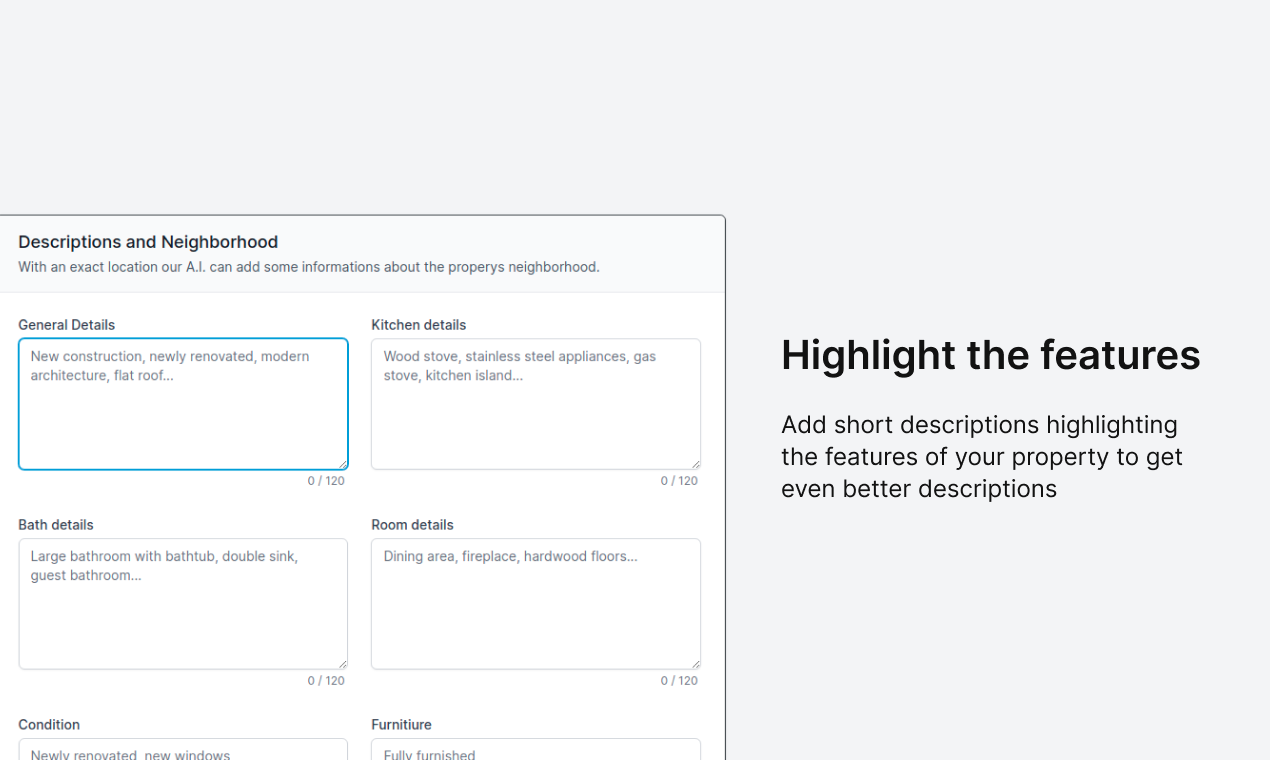Grab the Room details resize handle
This screenshot has height=760, width=1270.
point(695,663)
